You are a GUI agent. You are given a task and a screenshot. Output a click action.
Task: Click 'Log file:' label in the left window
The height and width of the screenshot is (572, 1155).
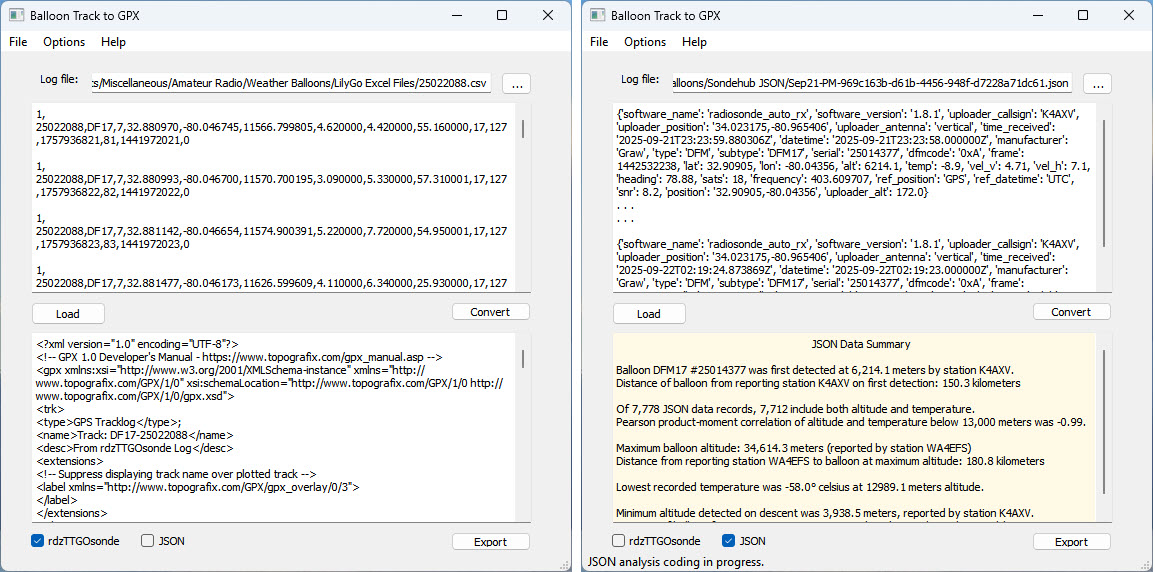[59, 79]
